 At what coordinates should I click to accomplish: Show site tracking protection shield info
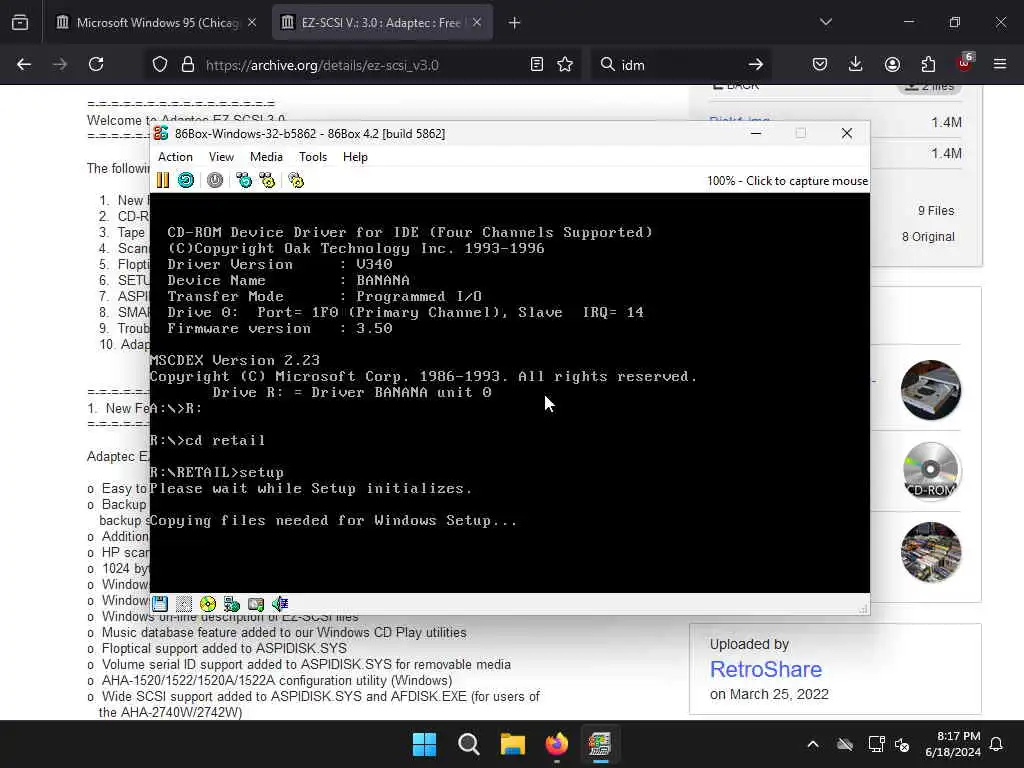point(160,65)
